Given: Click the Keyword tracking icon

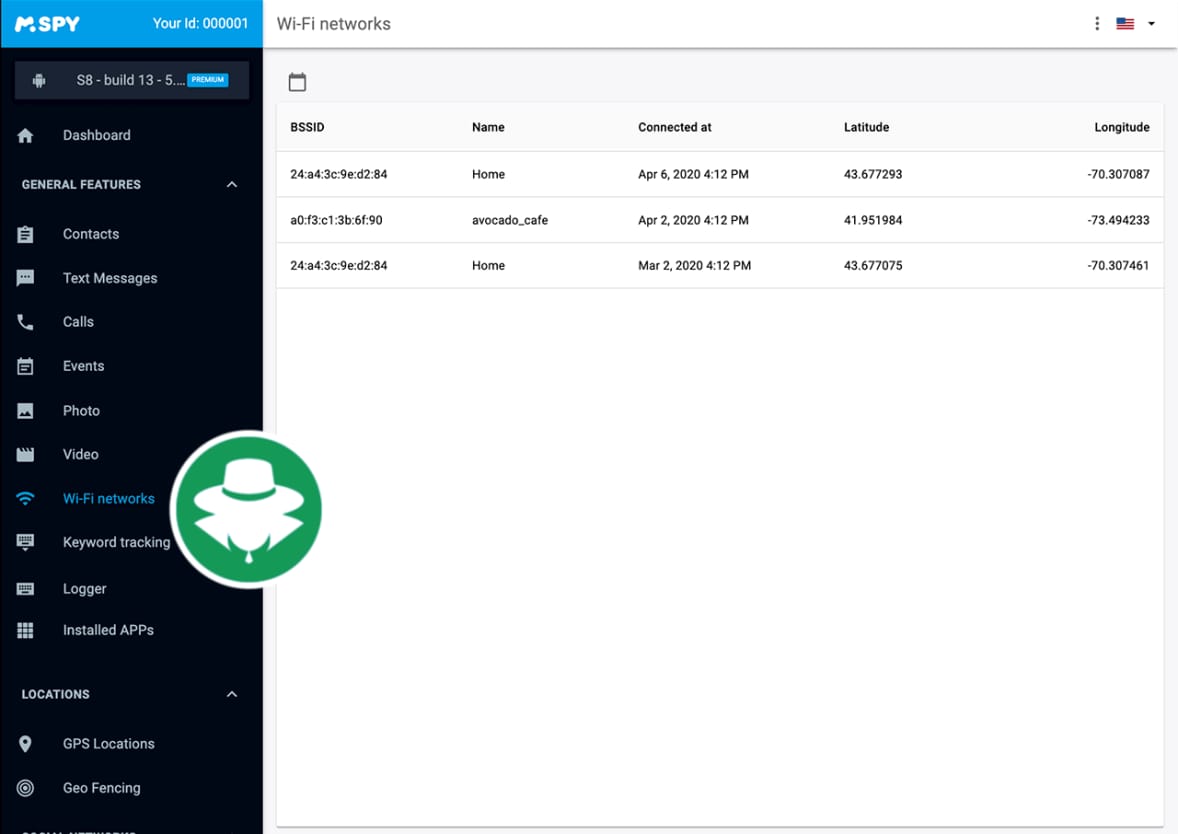Looking at the screenshot, I should pos(24,542).
